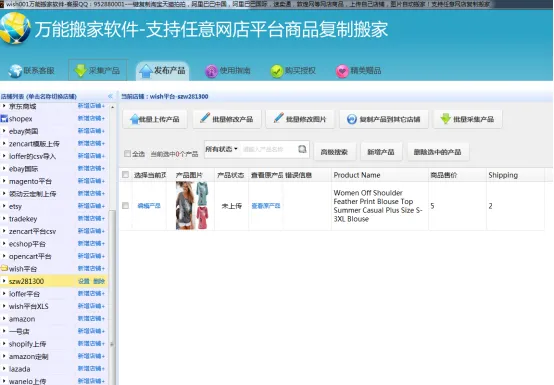
Task: Tick the checkbox for the Women Off Shoulder product row
Action: tap(125, 206)
